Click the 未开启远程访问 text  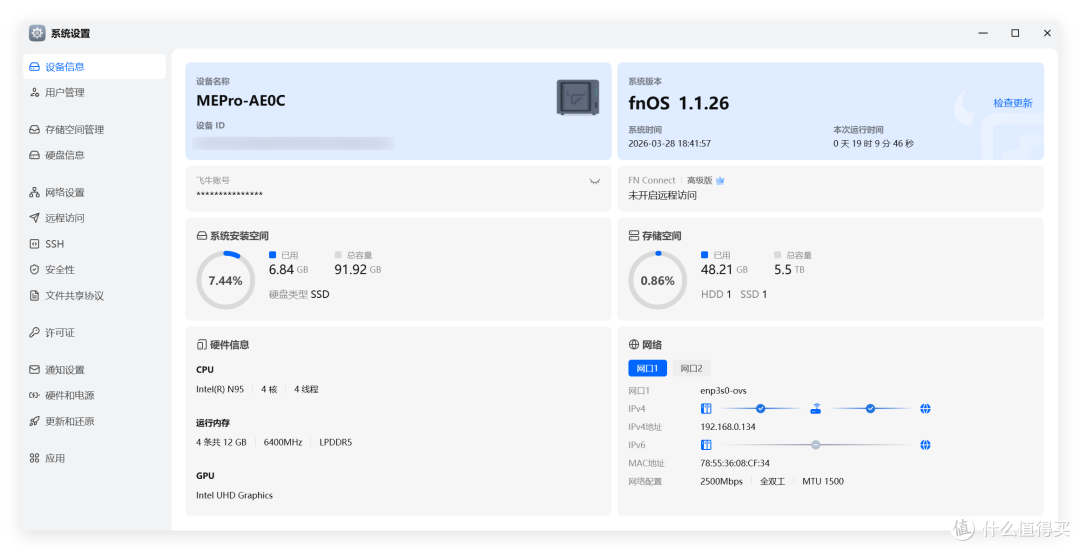663,196
